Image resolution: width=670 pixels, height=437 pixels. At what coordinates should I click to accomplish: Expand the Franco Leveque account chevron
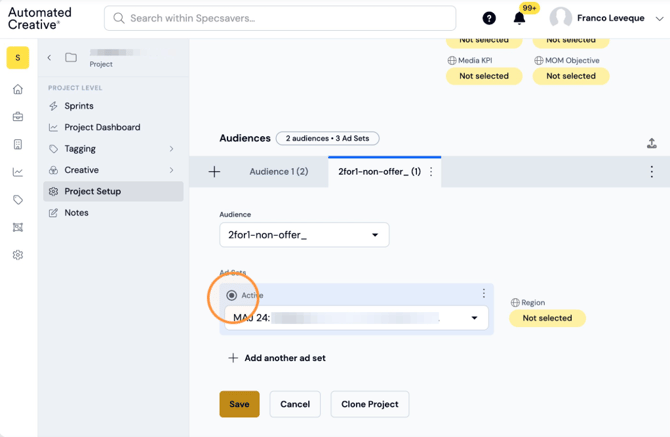coord(659,18)
